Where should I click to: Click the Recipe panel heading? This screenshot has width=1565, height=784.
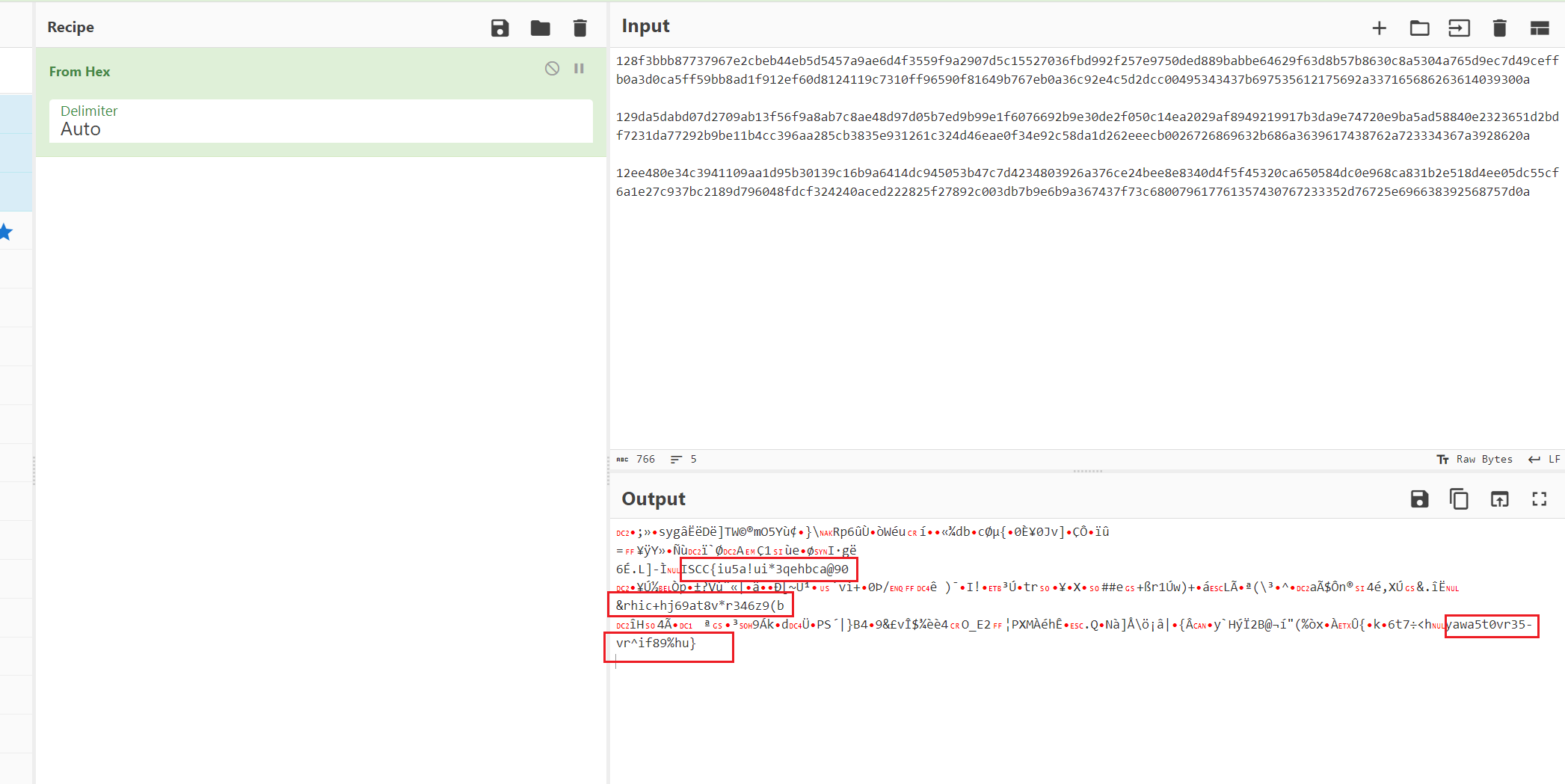(70, 27)
